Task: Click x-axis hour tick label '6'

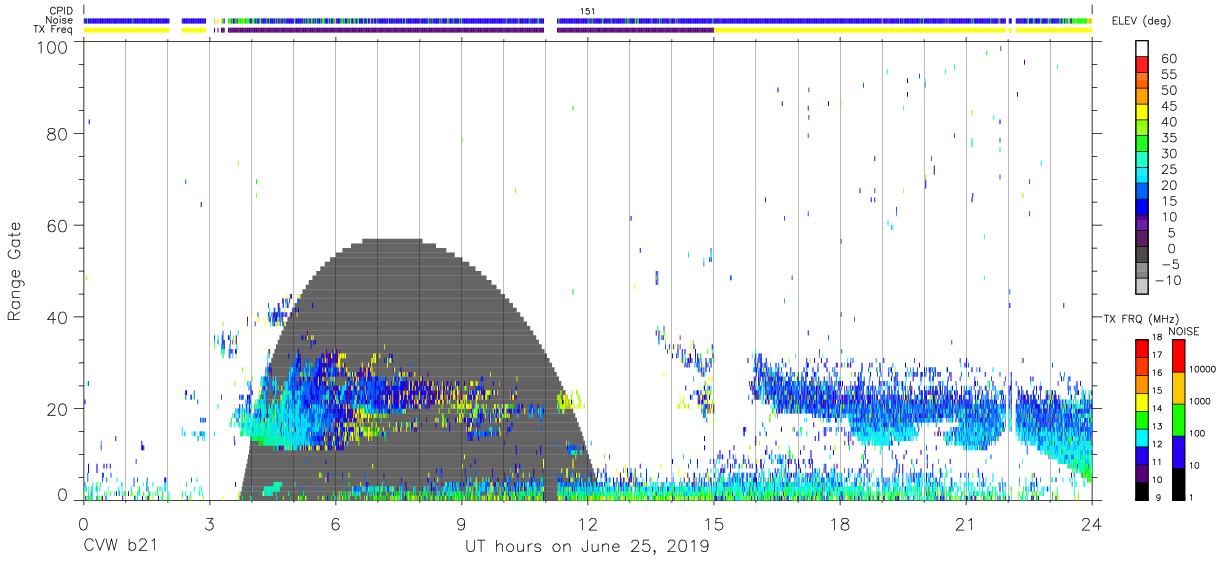Action: [335, 524]
